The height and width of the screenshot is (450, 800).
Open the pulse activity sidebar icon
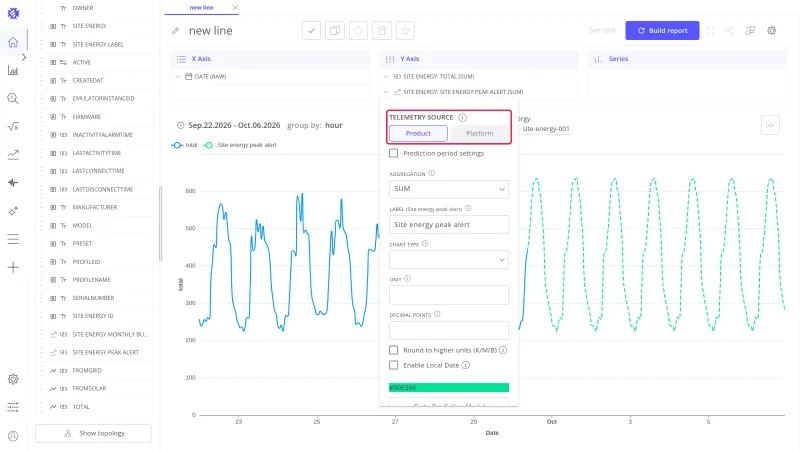13,183
